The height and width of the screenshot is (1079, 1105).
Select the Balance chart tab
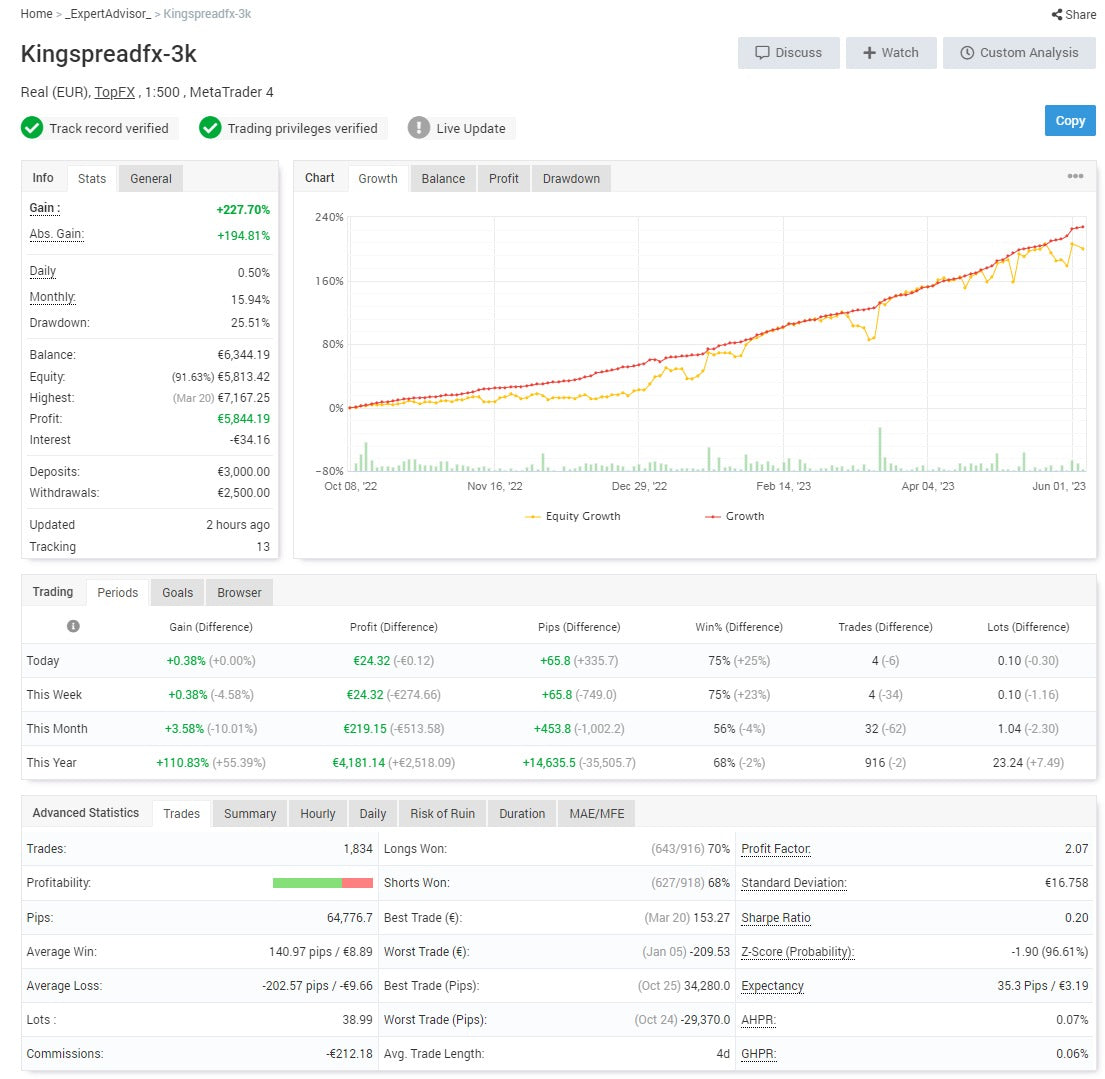pos(443,178)
